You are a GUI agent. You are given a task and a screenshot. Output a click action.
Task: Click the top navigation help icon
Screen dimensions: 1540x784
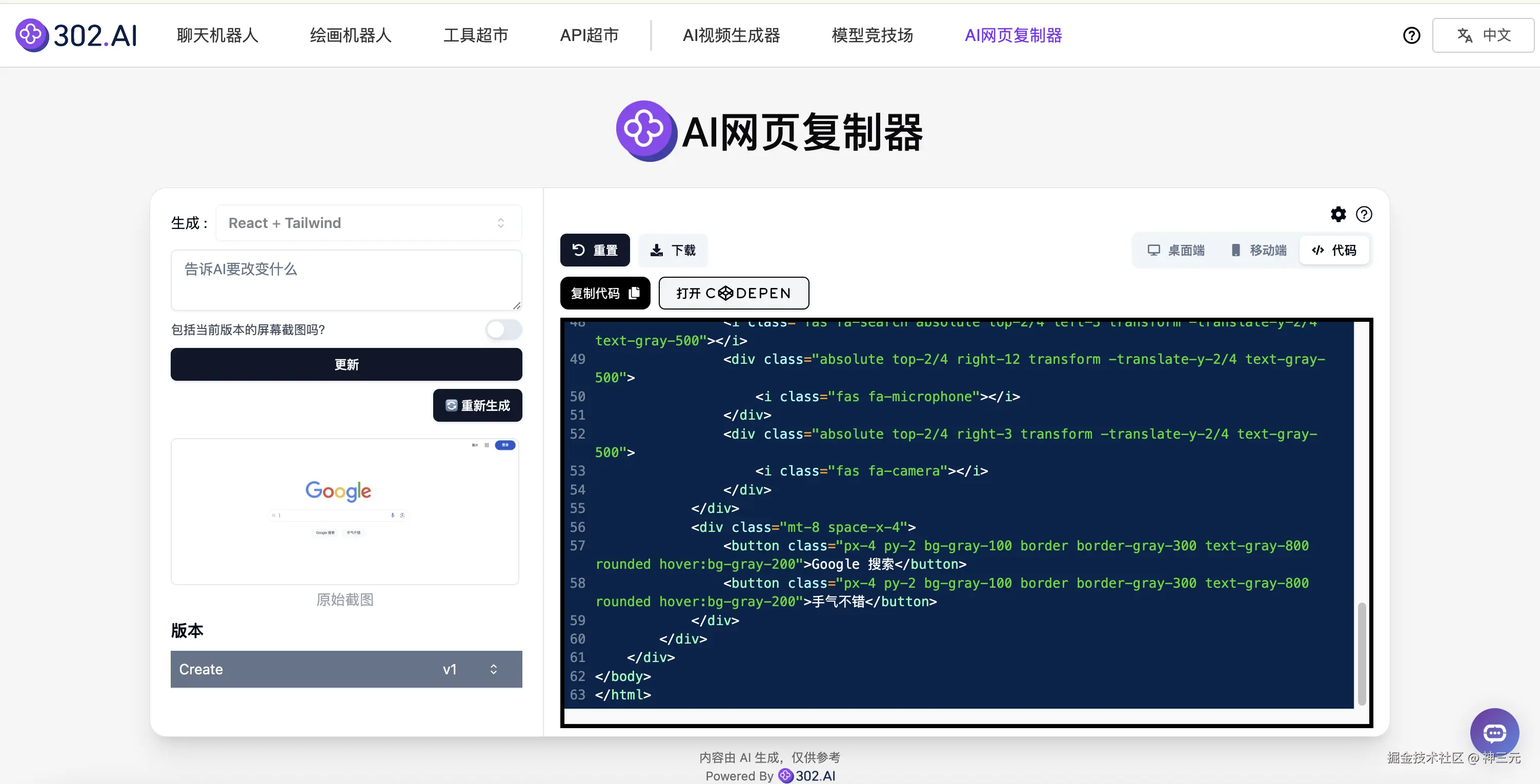point(1411,36)
